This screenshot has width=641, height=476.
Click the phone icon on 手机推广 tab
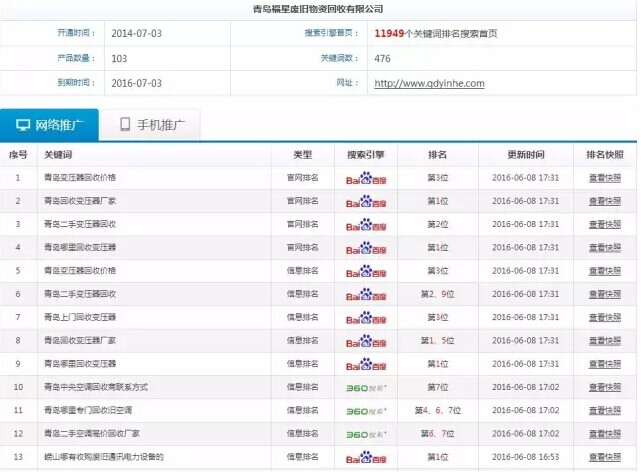click(x=125, y=125)
